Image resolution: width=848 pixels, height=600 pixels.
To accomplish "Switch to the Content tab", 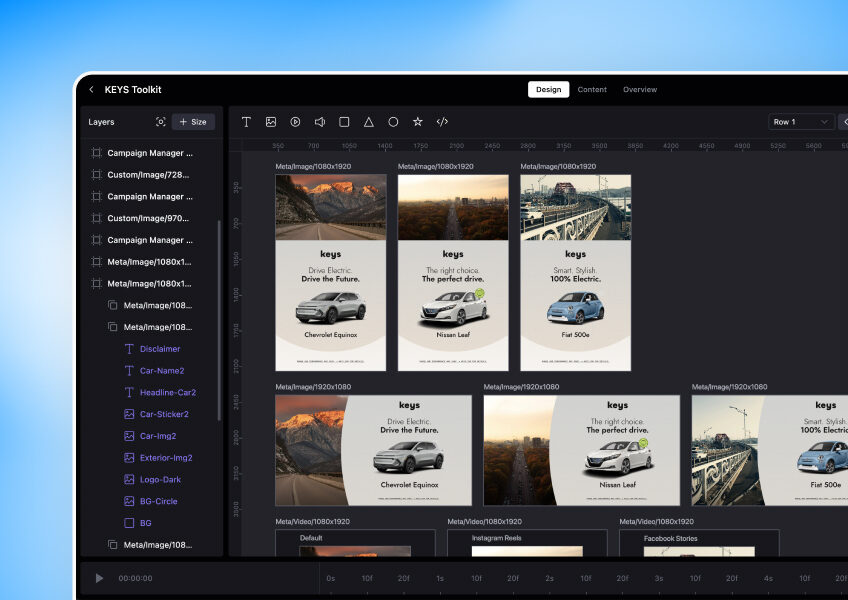I will pos(592,89).
